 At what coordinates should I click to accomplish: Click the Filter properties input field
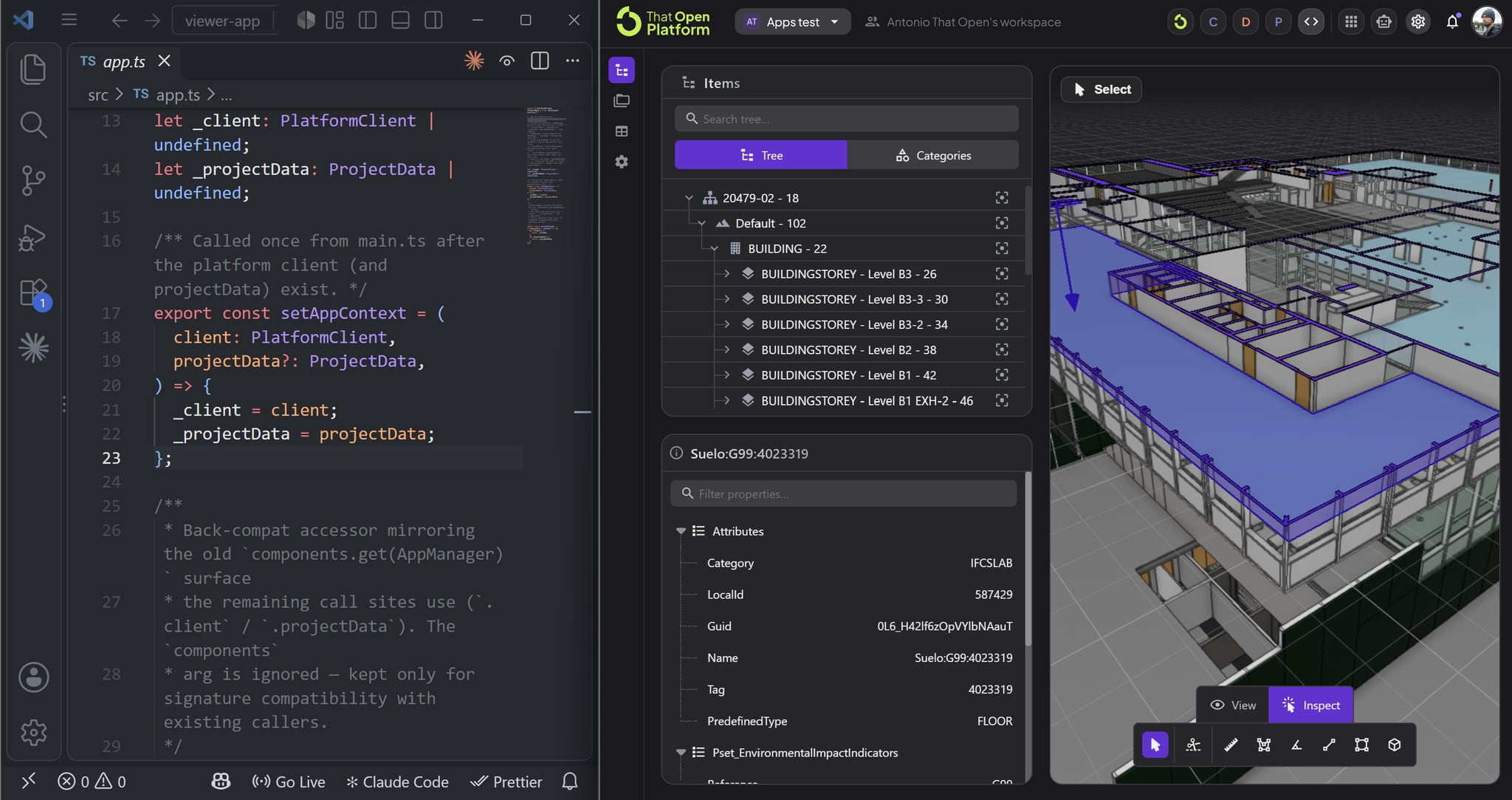coord(843,493)
